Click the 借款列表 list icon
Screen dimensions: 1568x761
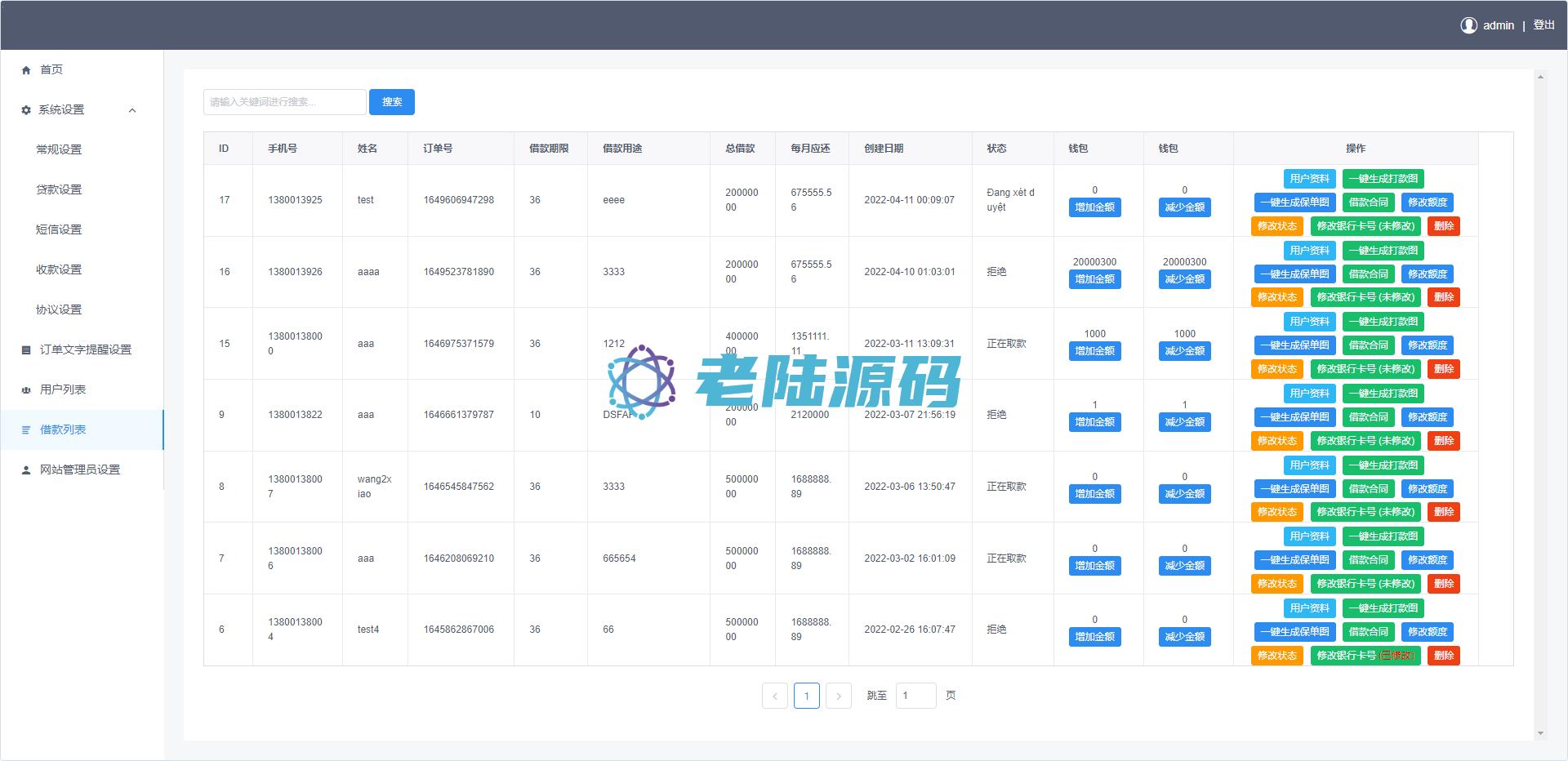click(x=26, y=430)
